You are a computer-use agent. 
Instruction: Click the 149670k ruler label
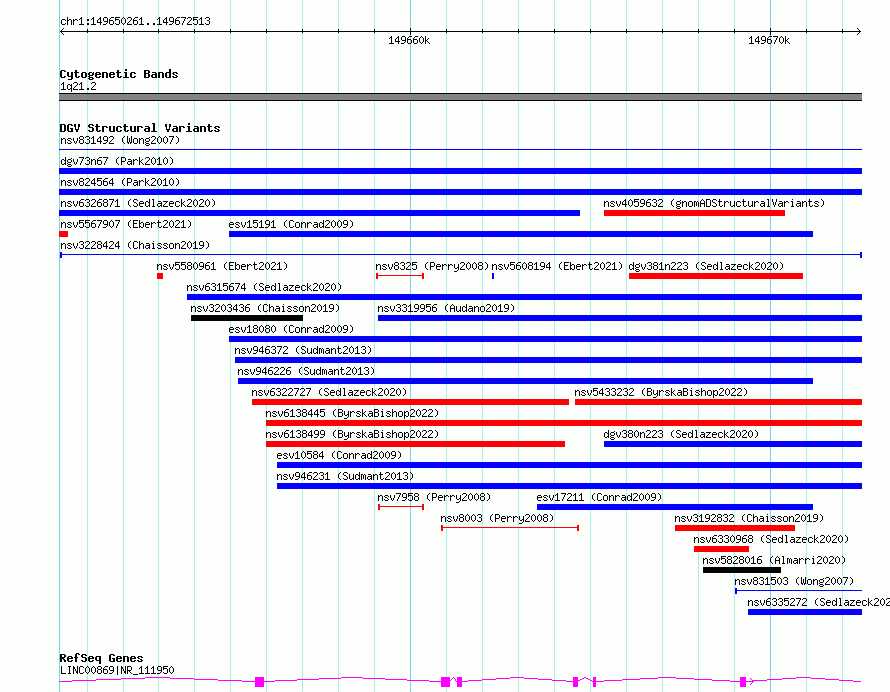769,40
